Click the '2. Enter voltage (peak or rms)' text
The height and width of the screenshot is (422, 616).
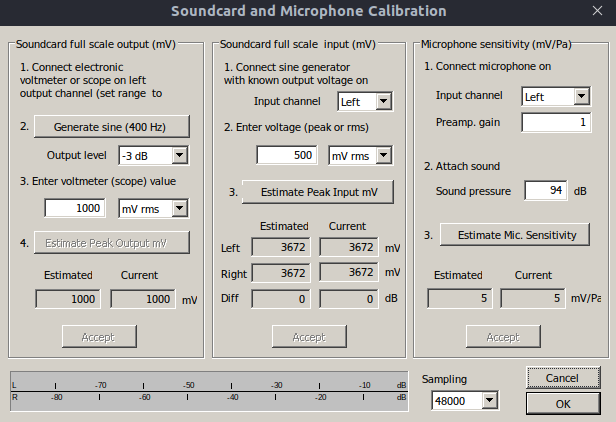(x=296, y=127)
